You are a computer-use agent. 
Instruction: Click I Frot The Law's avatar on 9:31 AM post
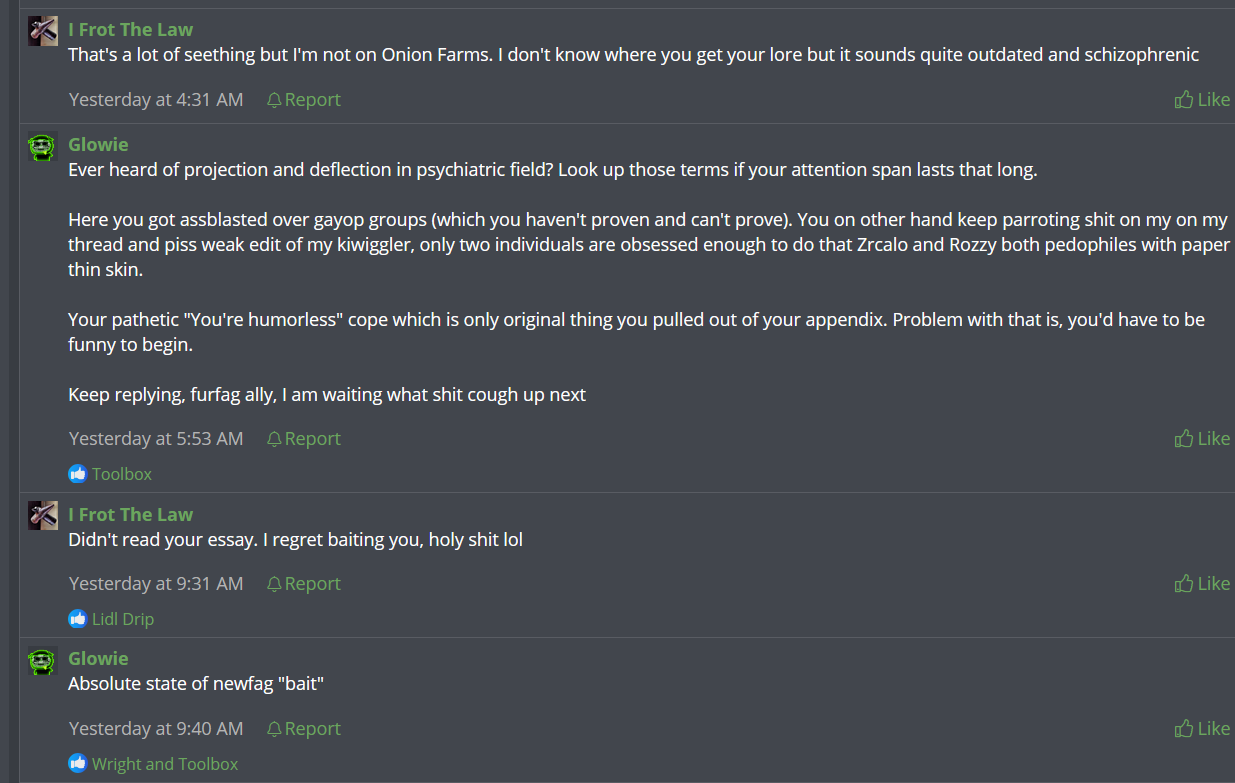coord(43,516)
